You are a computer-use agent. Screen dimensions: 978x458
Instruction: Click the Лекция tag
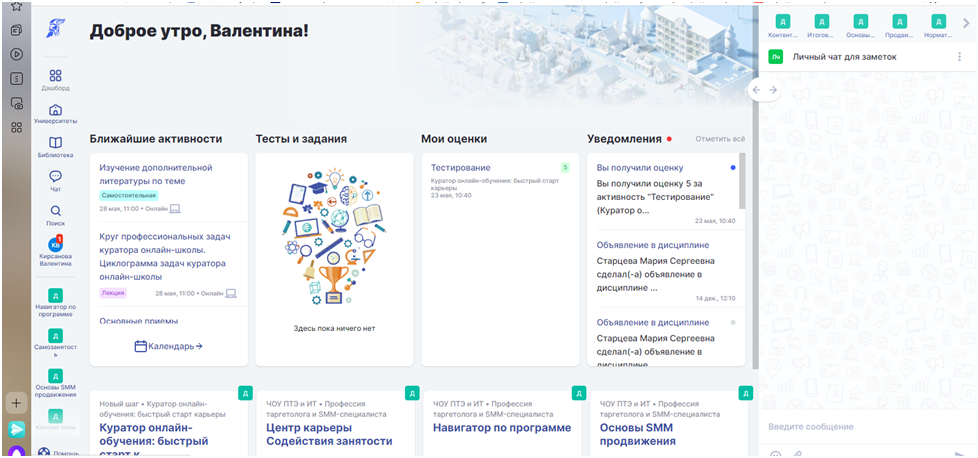(x=114, y=293)
